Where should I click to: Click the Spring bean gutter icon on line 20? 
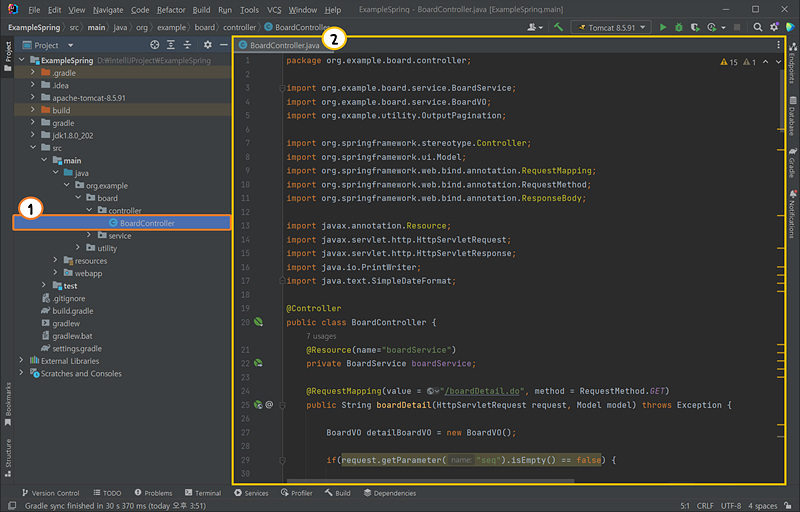pos(259,322)
